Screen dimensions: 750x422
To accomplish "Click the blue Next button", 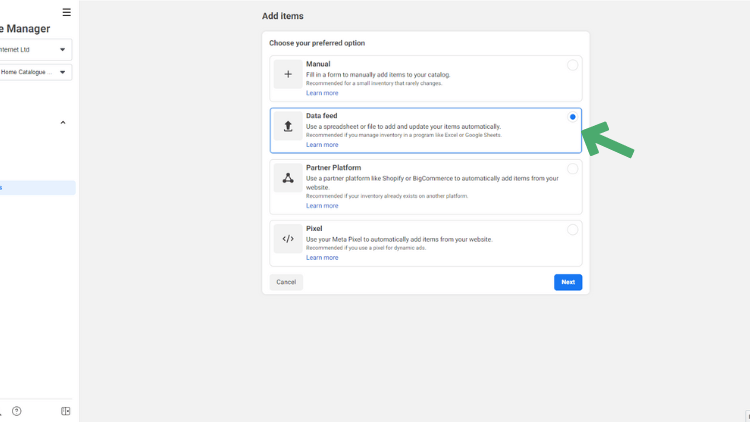I will pos(568,282).
